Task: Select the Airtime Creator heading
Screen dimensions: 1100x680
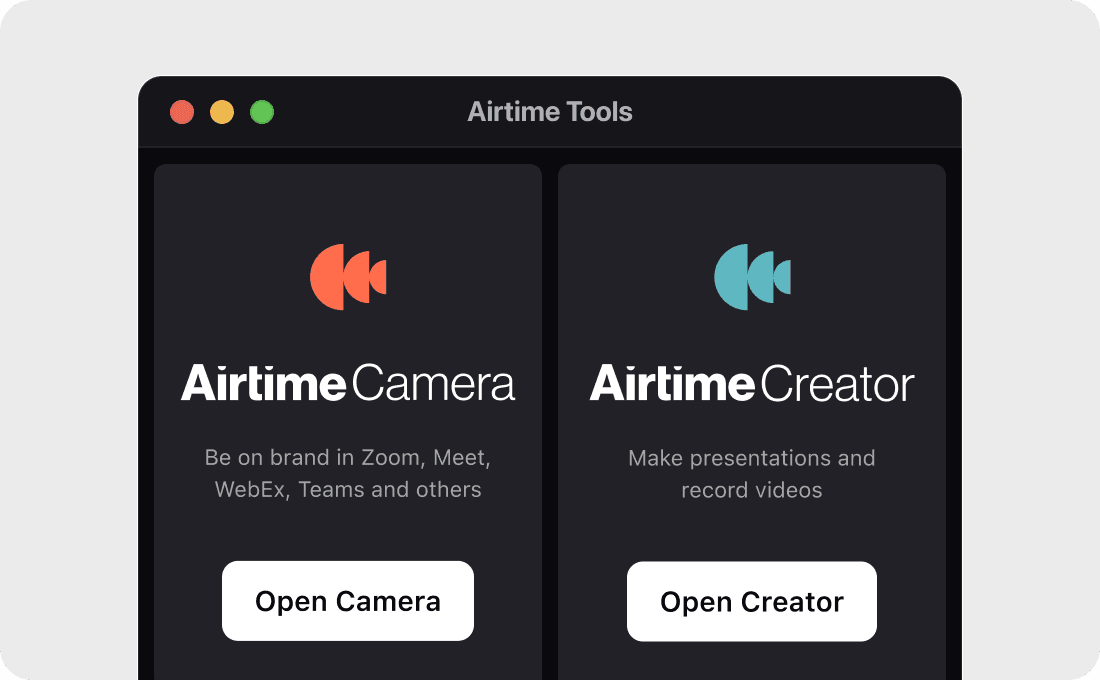Action: point(752,383)
